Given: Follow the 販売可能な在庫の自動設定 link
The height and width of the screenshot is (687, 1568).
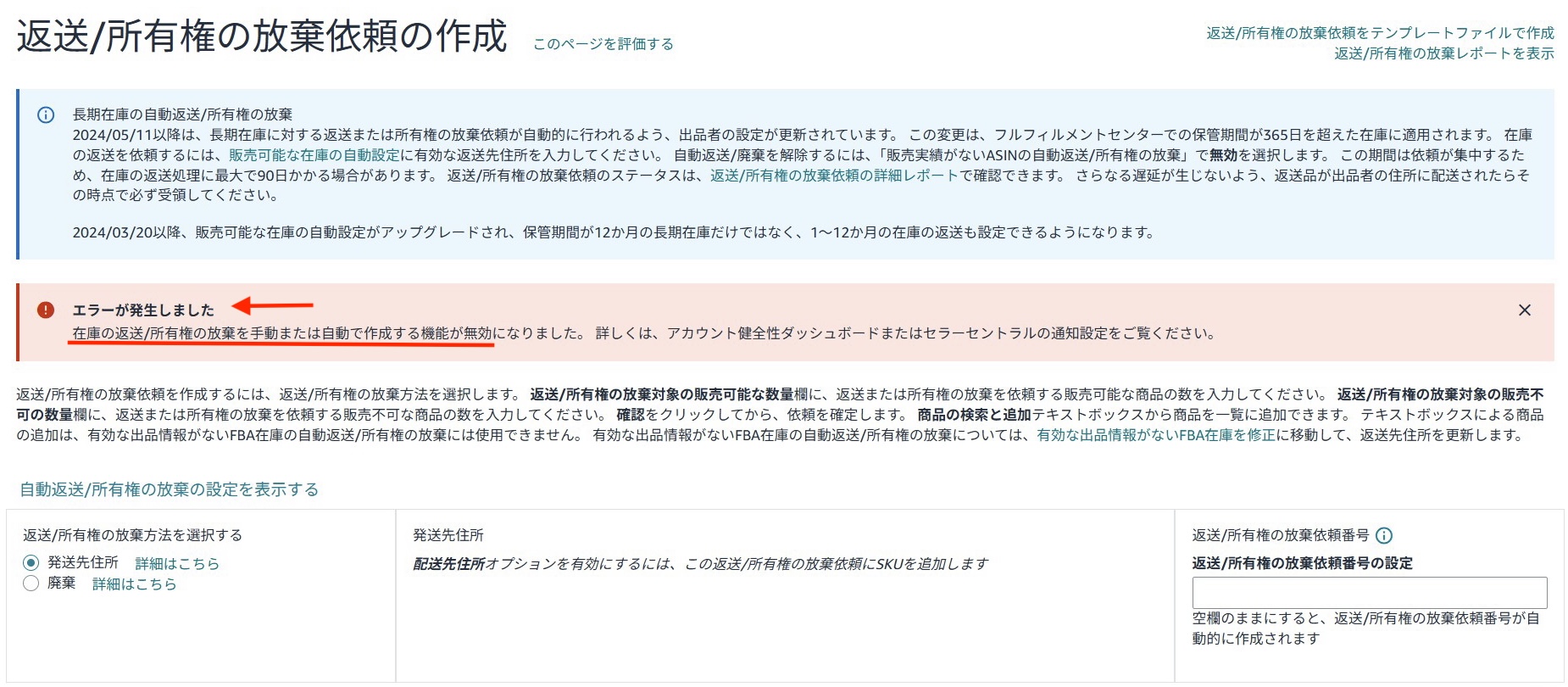Looking at the screenshot, I should [x=314, y=155].
